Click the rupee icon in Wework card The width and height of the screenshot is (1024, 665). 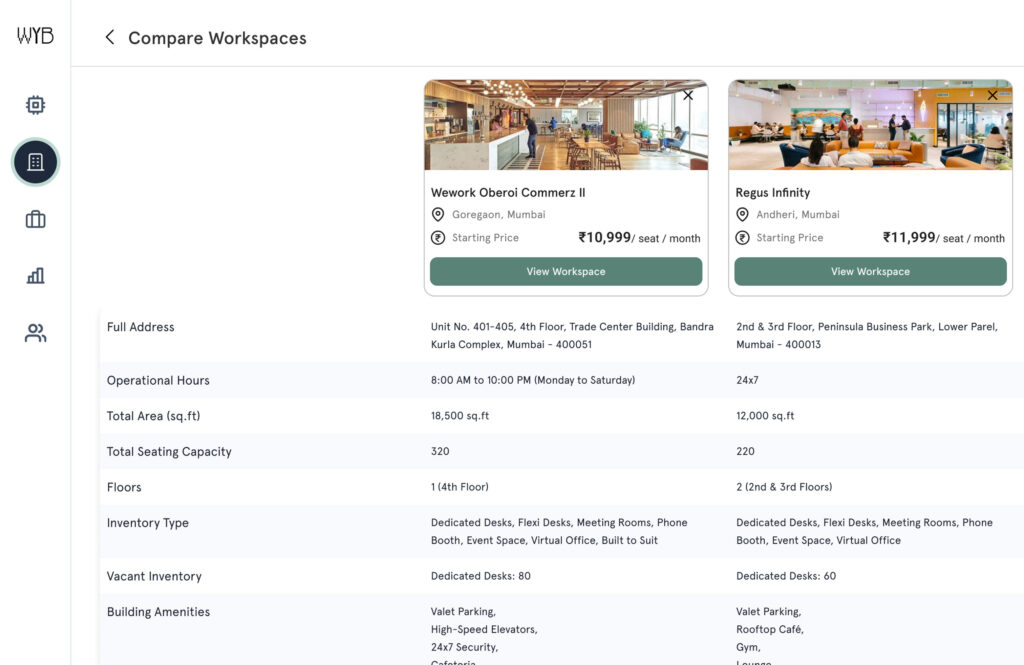(437, 238)
